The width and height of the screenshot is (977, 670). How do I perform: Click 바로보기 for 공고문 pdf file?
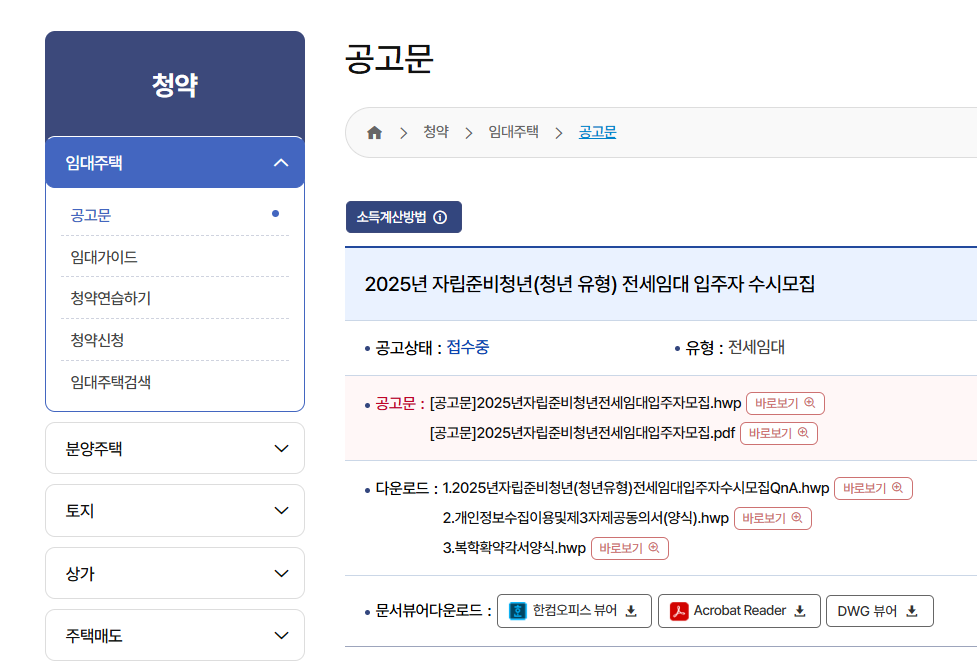[779, 433]
